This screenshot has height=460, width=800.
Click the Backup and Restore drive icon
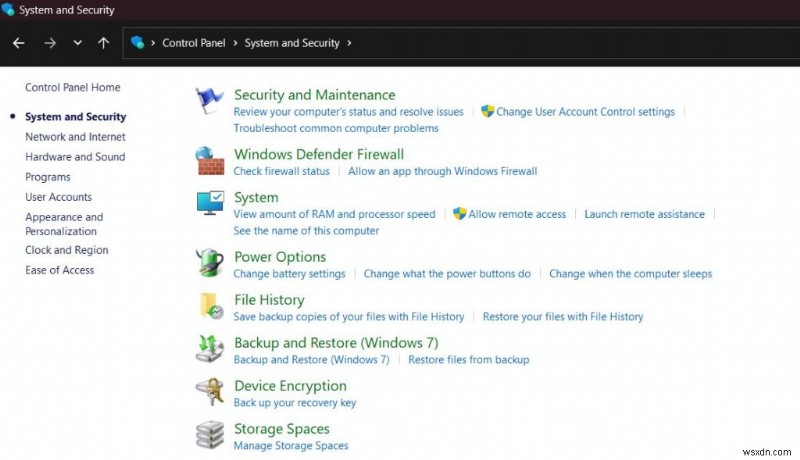point(210,349)
